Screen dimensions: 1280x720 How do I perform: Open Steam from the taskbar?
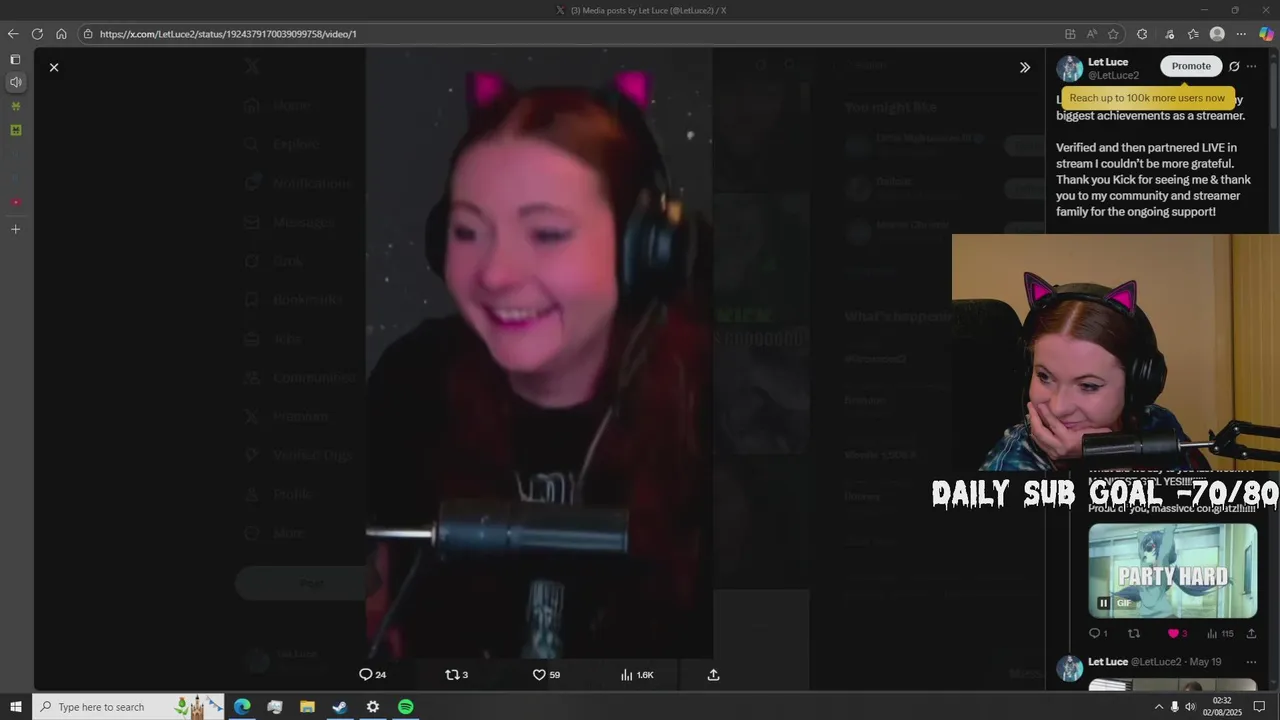click(x=340, y=707)
